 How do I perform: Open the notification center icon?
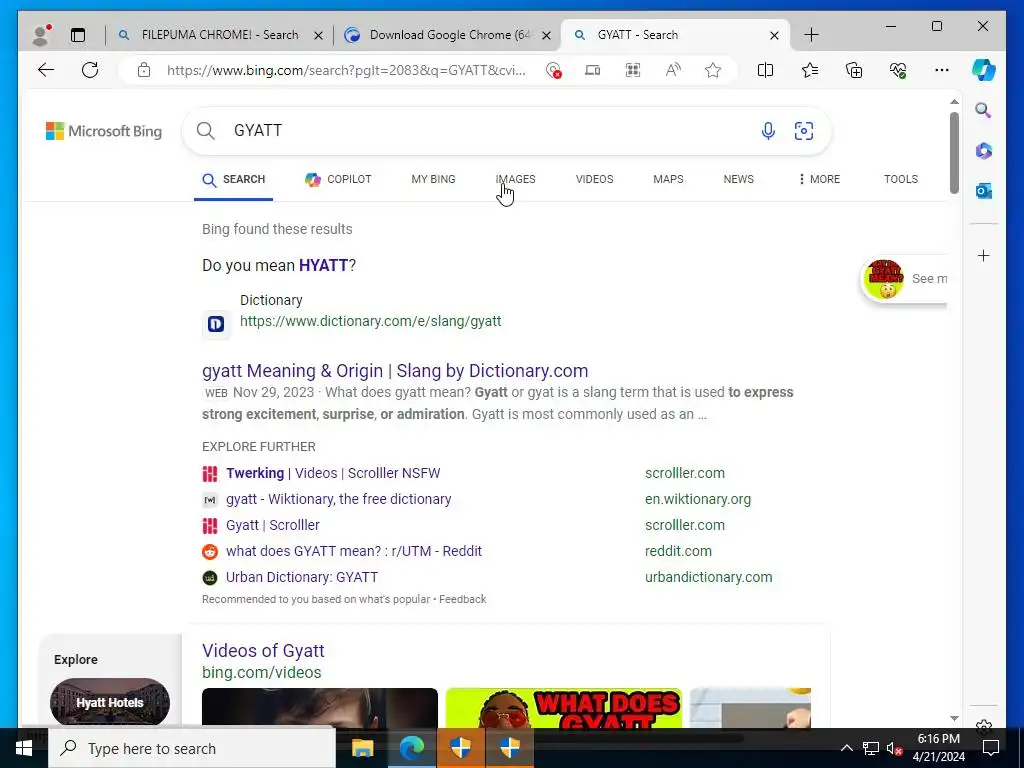tap(991, 748)
